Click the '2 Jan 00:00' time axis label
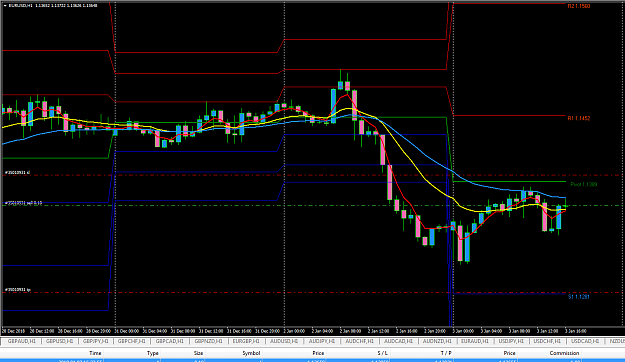Viewport: 625px width, 362px height. tap(294, 331)
